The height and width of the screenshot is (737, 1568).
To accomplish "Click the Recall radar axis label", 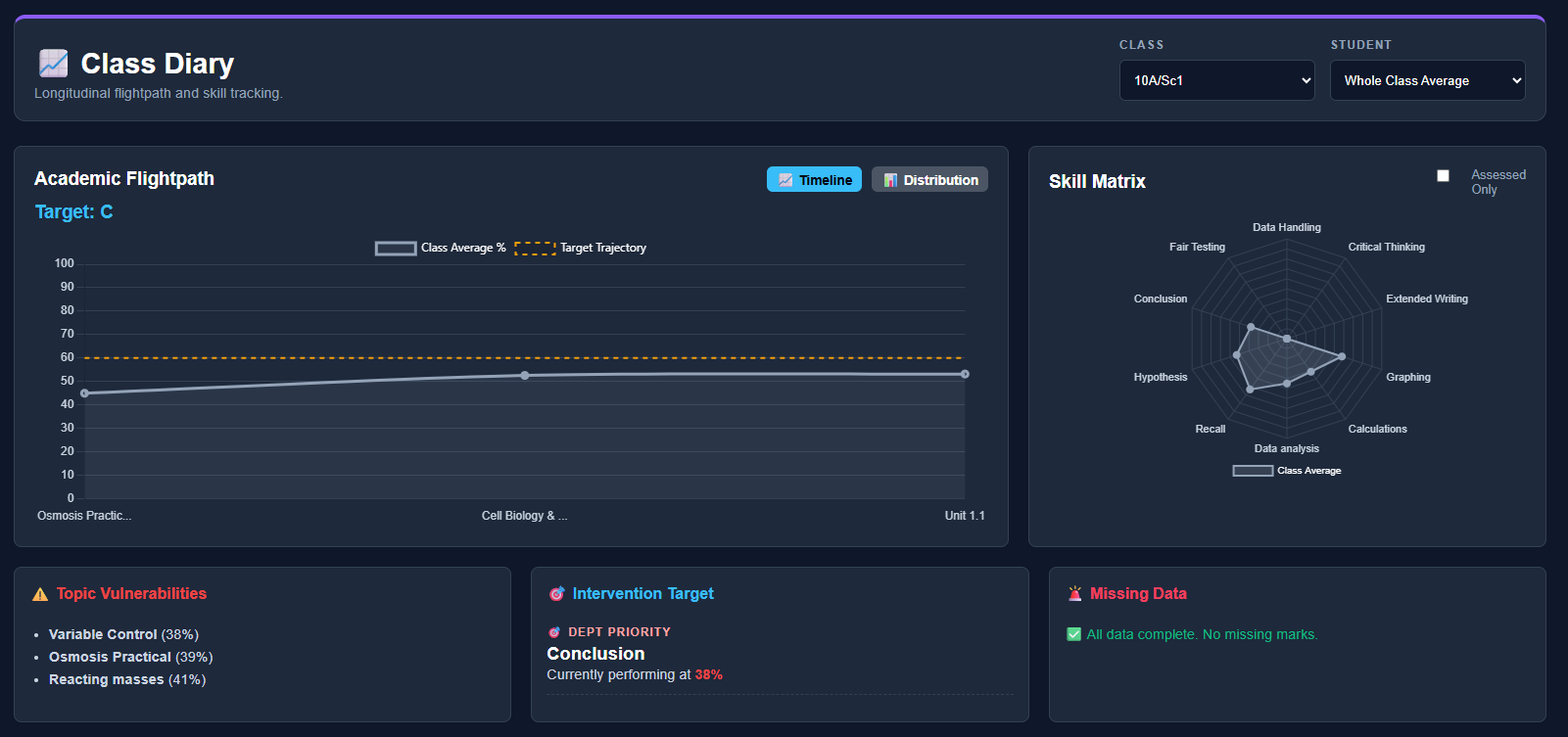I will [1211, 429].
